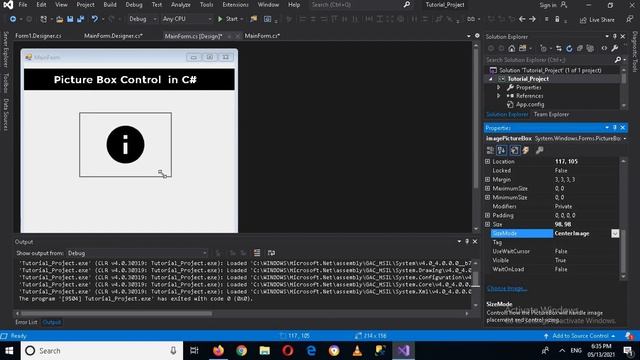Pin the Properties panel auto-hide
Image resolution: width=640 pixels, height=360 pixels.
tap(615, 128)
